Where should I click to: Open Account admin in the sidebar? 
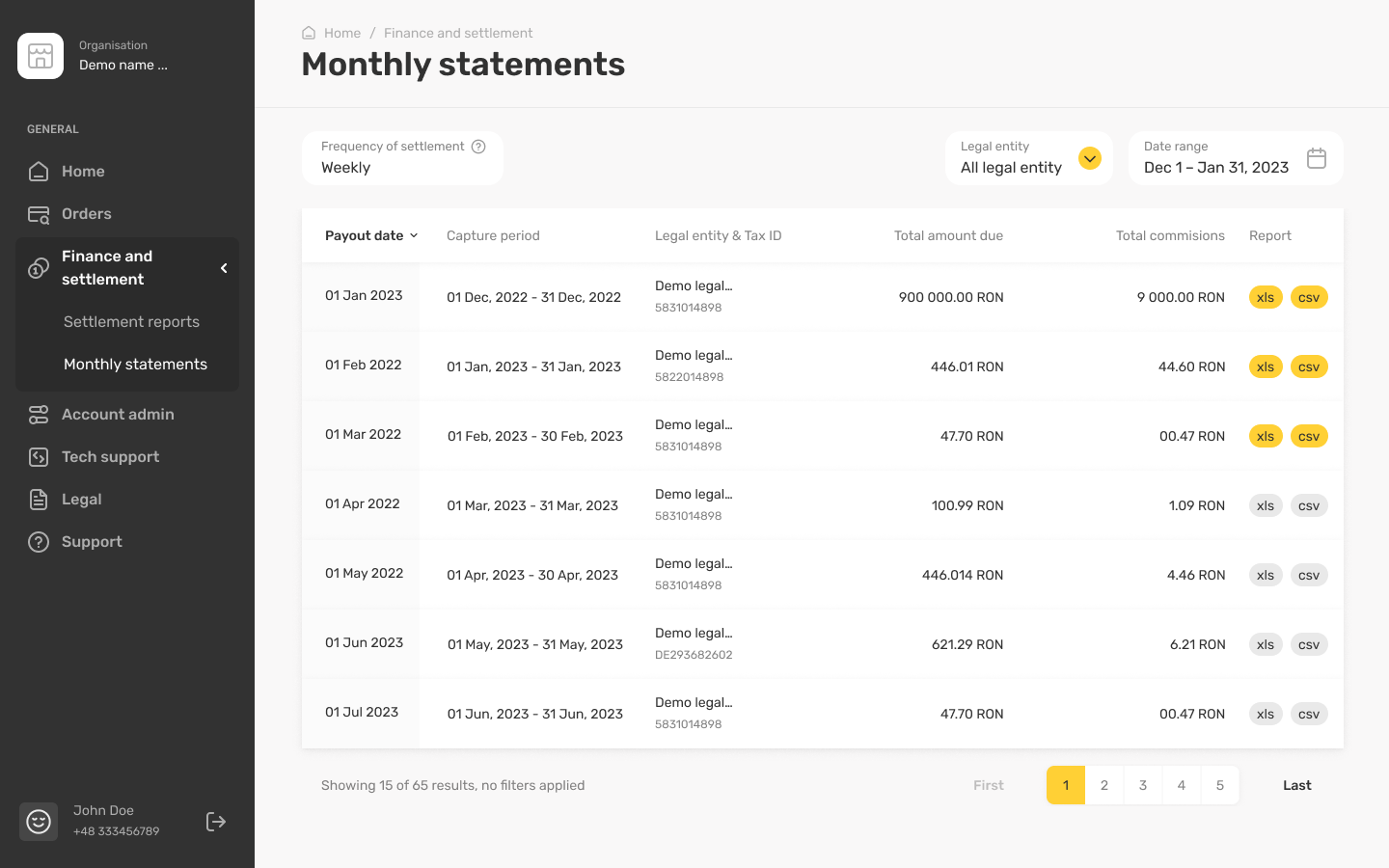coord(118,415)
